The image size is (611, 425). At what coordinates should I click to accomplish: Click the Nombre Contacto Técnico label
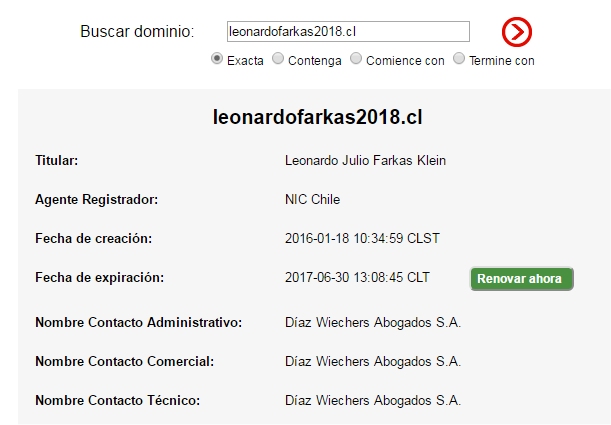(x=118, y=400)
